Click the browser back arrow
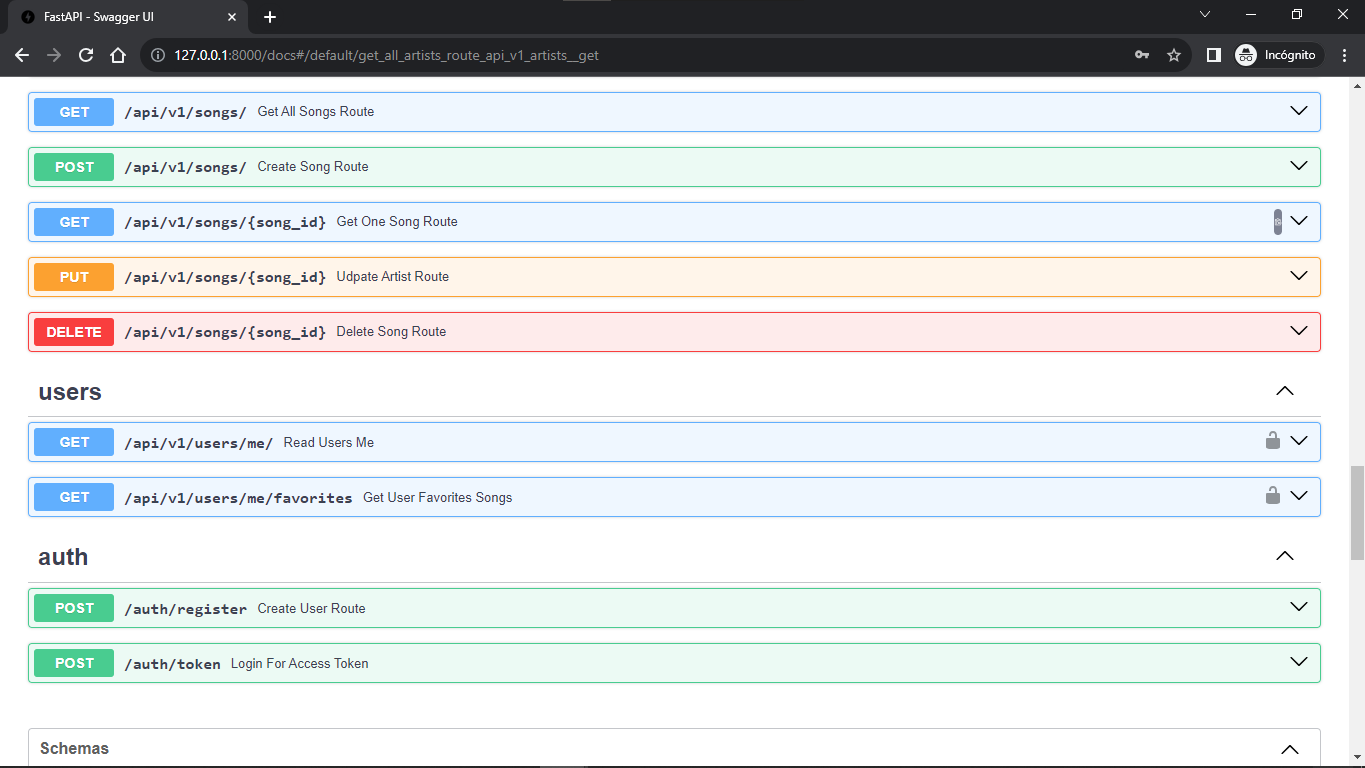This screenshot has width=1365, height=768. tap(22, 55)
